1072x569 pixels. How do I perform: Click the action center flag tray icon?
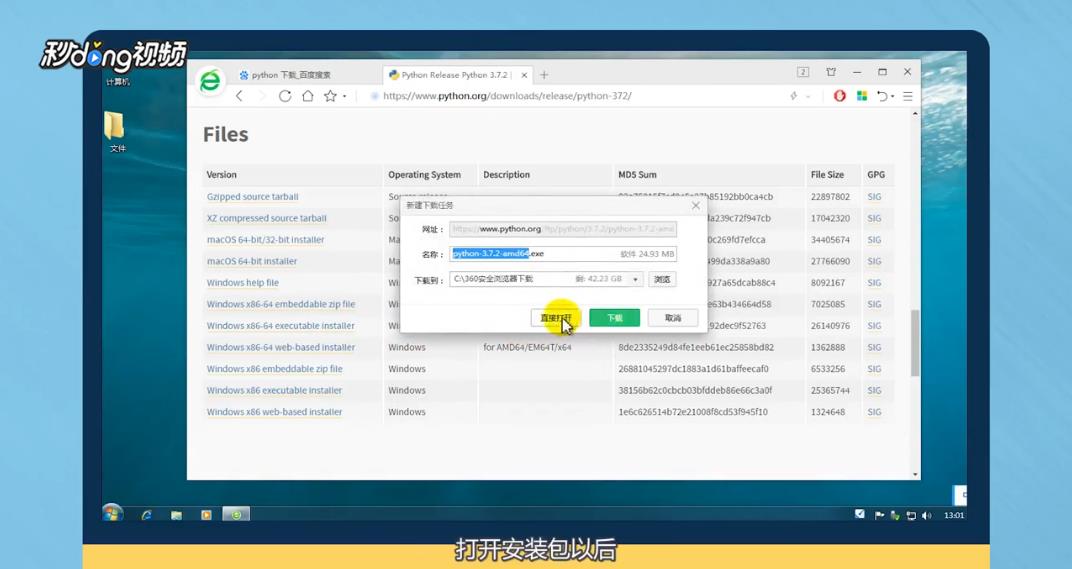point(879,516)
